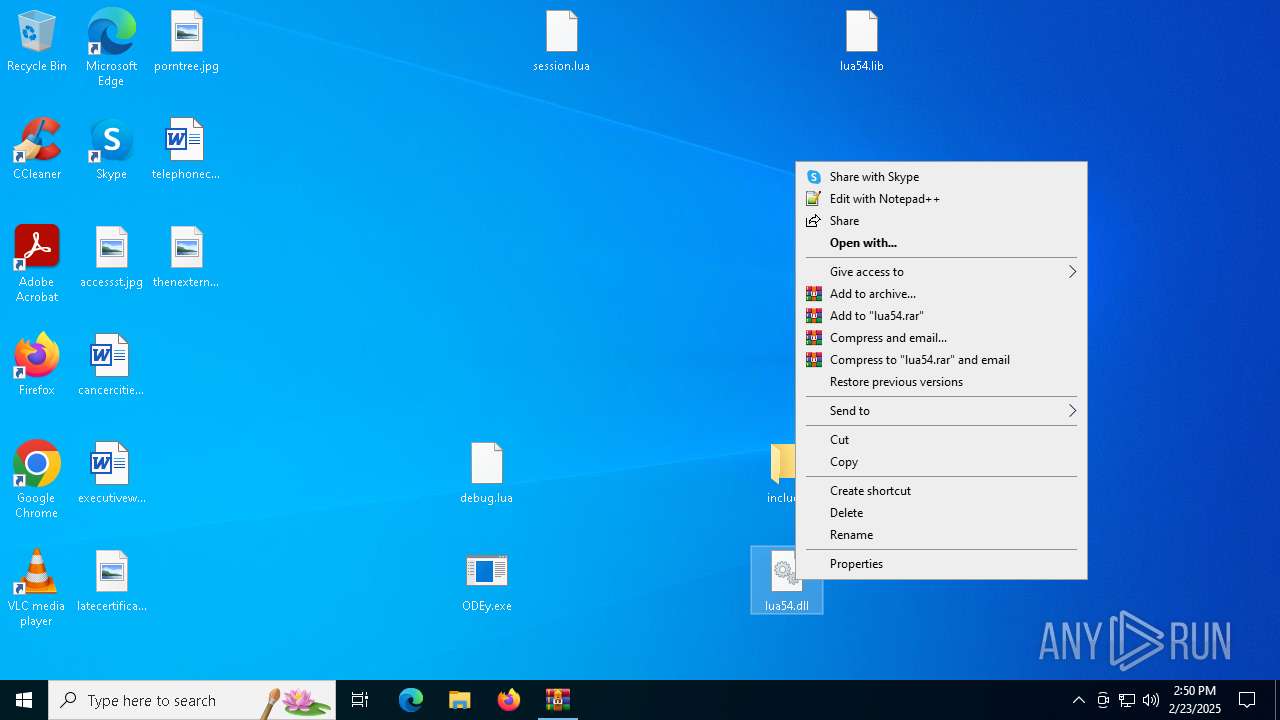This screenshot has width=1280, height=720.
Task: Select the Adobe Acrobat desktop shortcut
Action: click(x=37, y=264)
